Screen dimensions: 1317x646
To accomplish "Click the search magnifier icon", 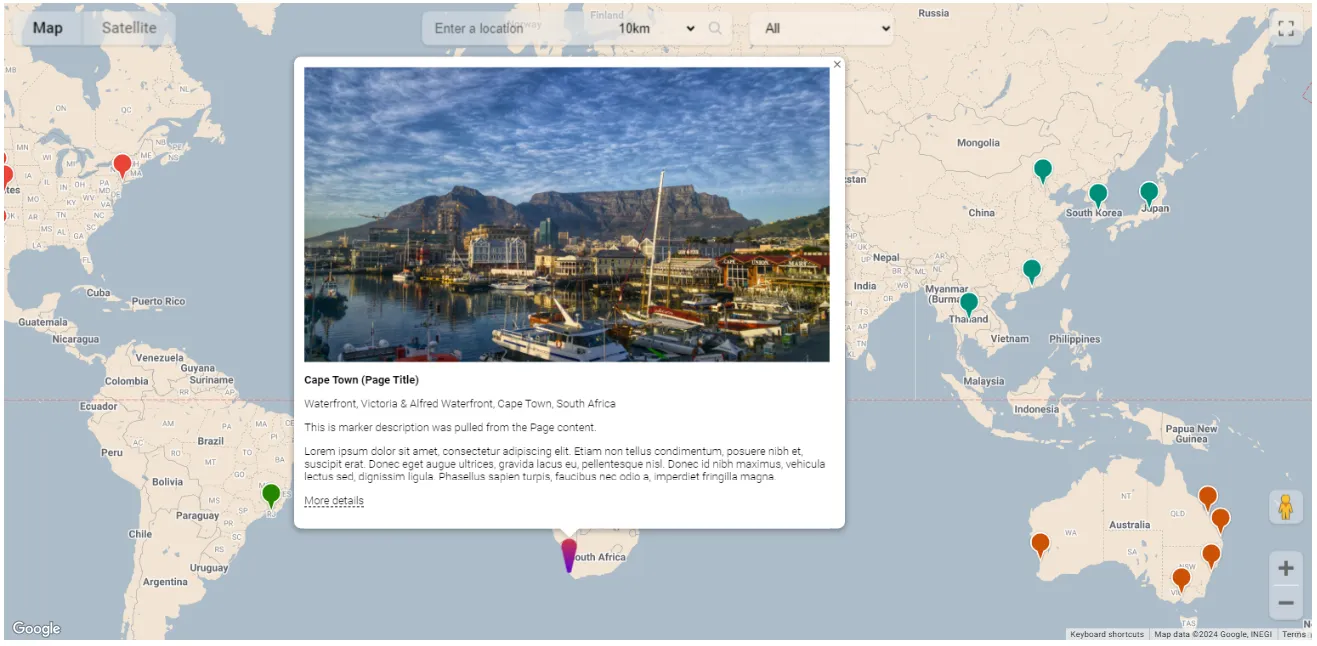I will (715, 28).
